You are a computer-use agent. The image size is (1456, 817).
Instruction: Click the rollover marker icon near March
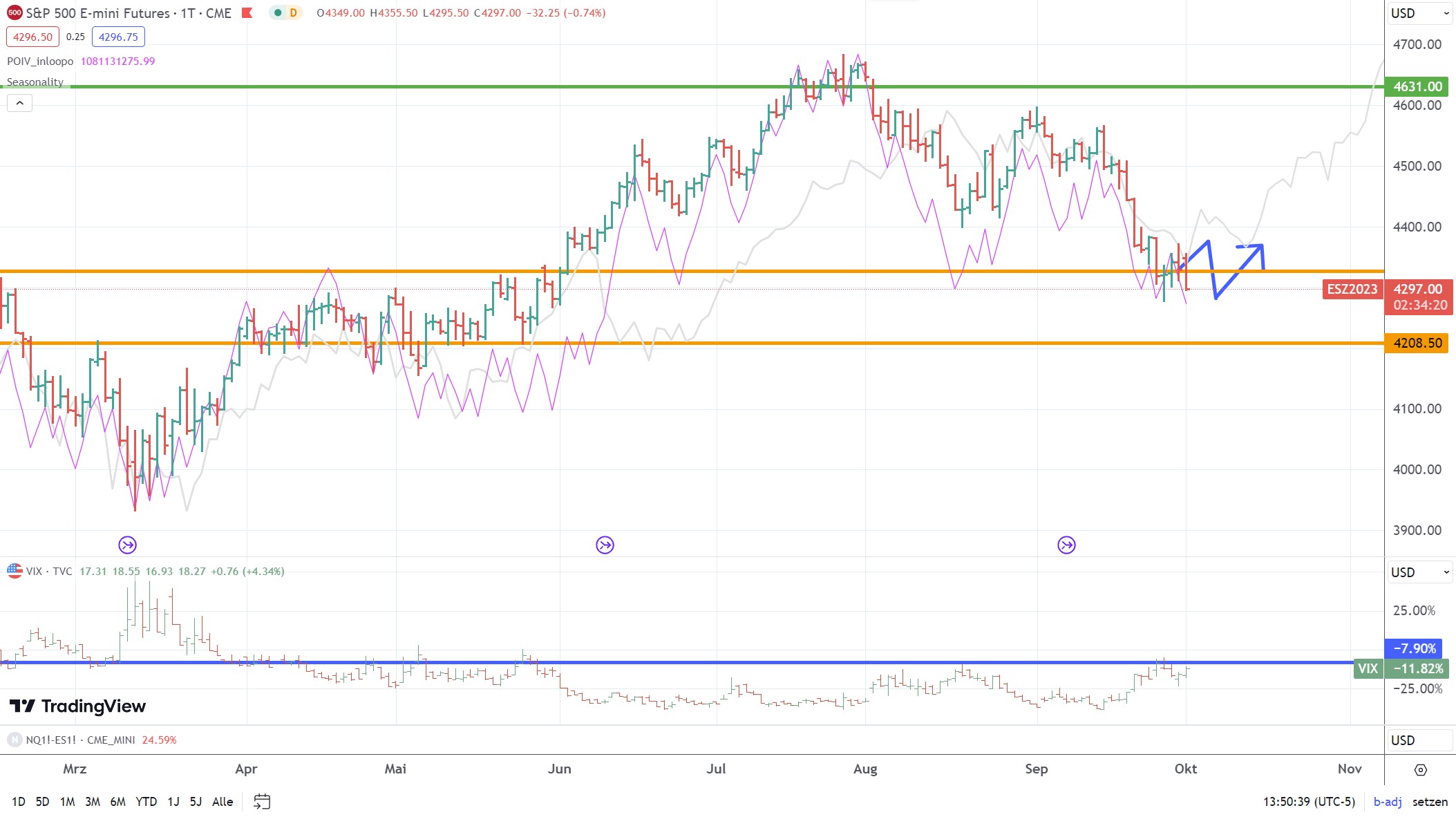click(127, 545)
